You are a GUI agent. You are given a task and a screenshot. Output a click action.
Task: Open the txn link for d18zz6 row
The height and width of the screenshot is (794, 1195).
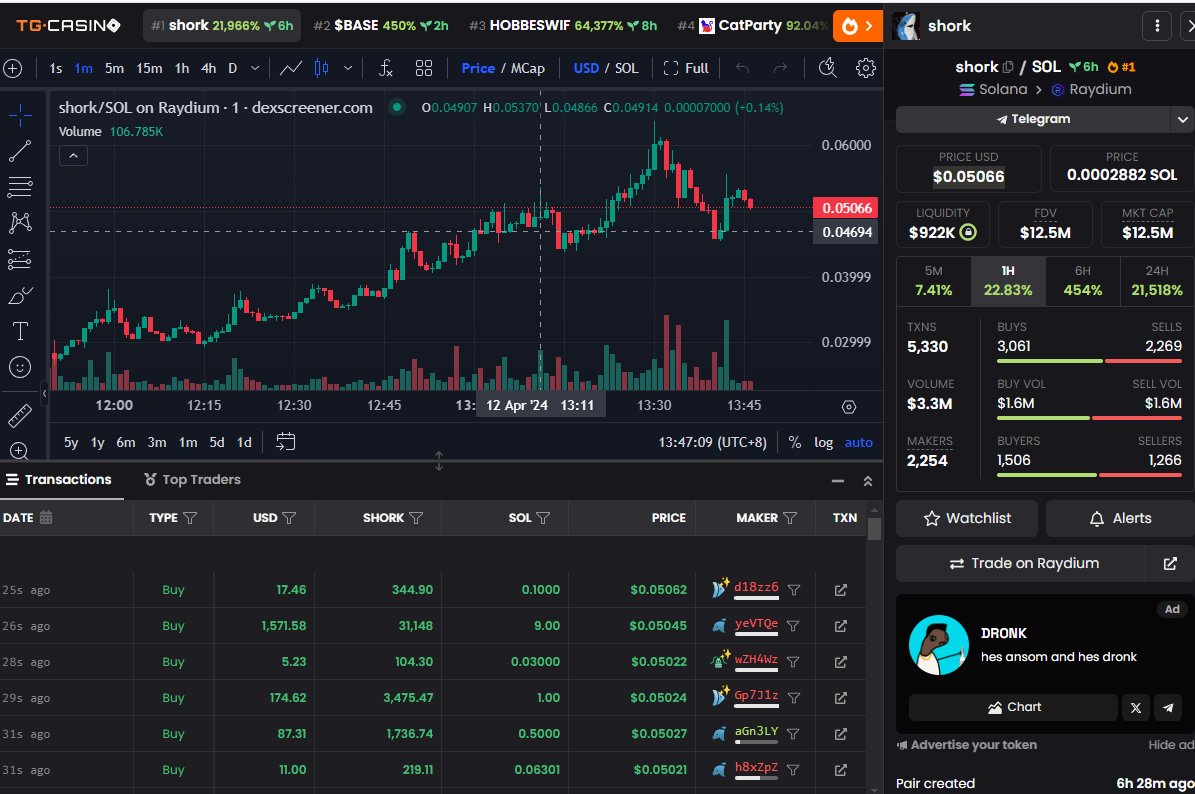pyautogui.click(x=841, y=590)
